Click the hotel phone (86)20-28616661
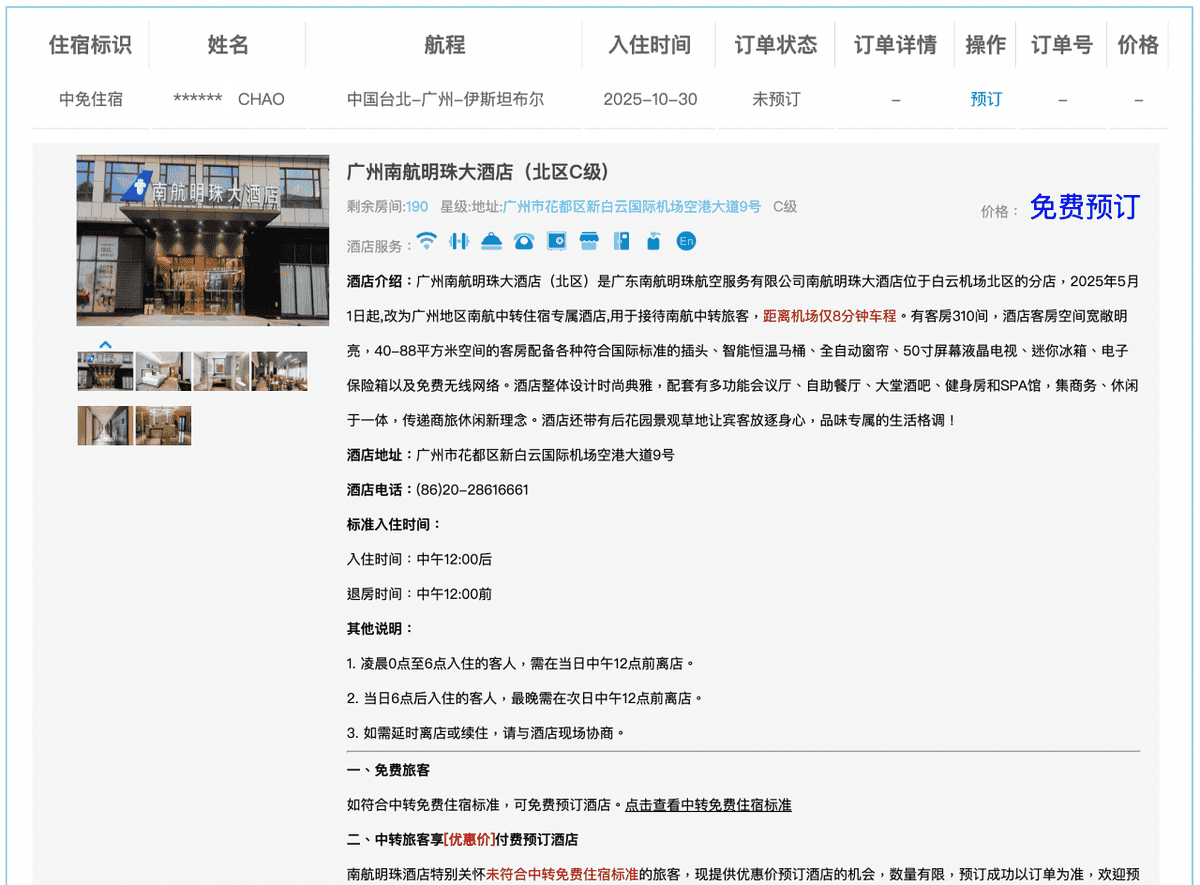1200x885 pixels. point(472,490)
